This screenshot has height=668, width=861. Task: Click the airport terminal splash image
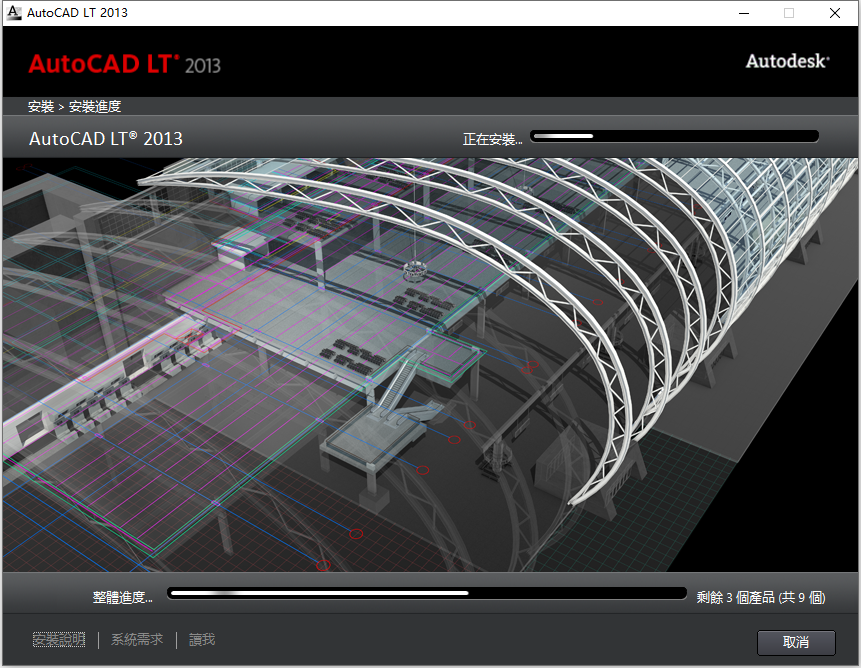click(x=430, y=365)
